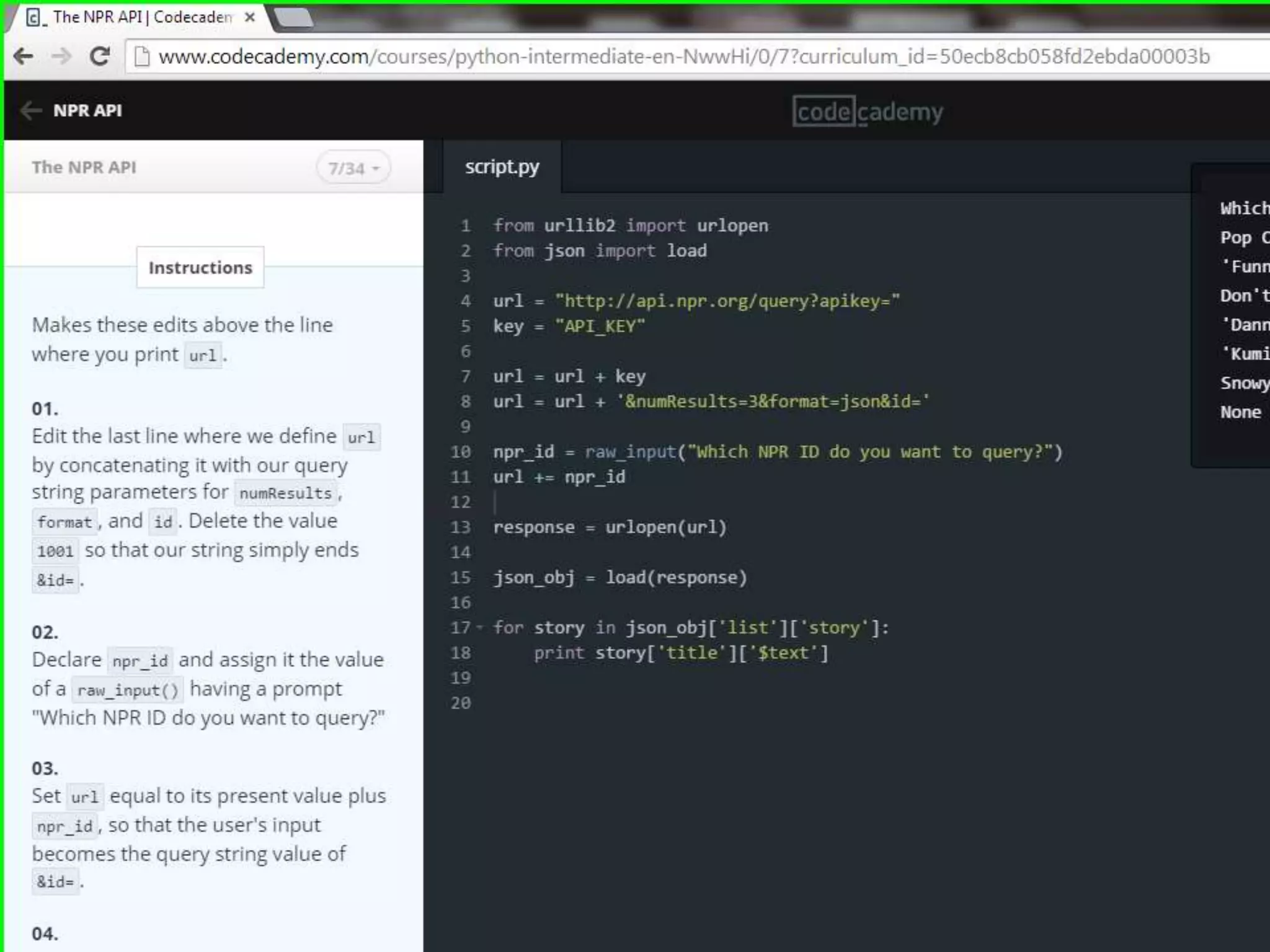This screenshot has width=1270, height=952.
Task: Click the address bar URL
Action: 683,56
